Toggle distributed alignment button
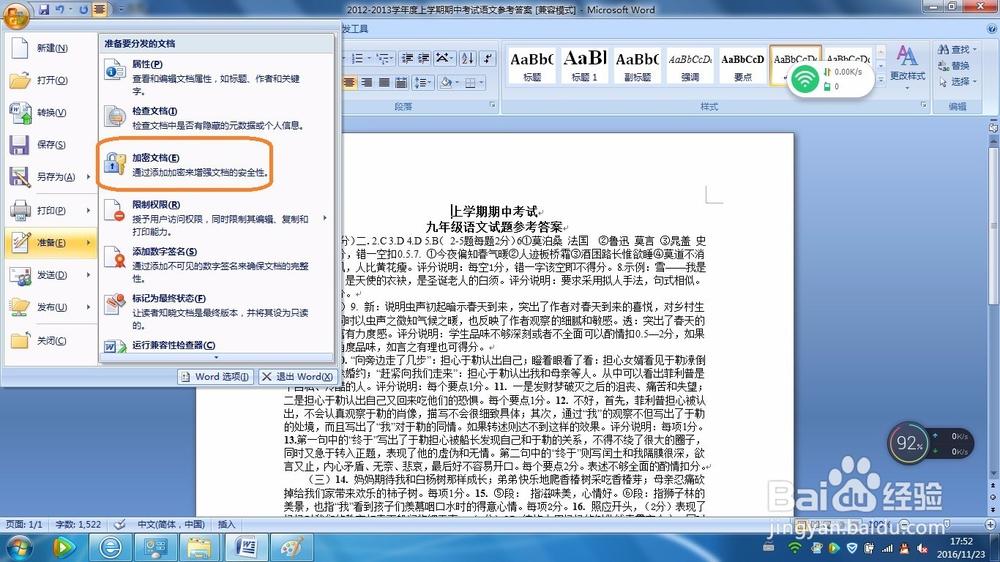The height and width of the screenshot is (562, 1000). pyautogui.click(x=401, y=82)
